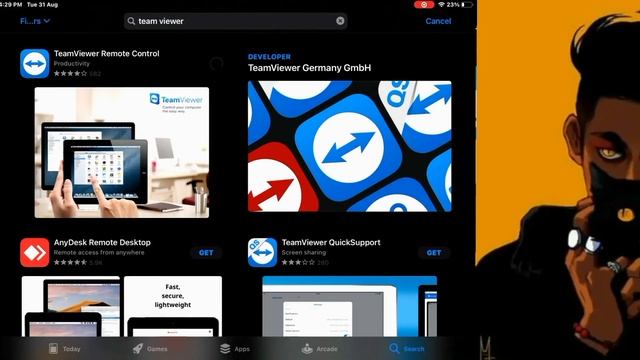640x360 pixels.
Task: Get AnyDesk Remote Desktop
Action: point(206,253)
